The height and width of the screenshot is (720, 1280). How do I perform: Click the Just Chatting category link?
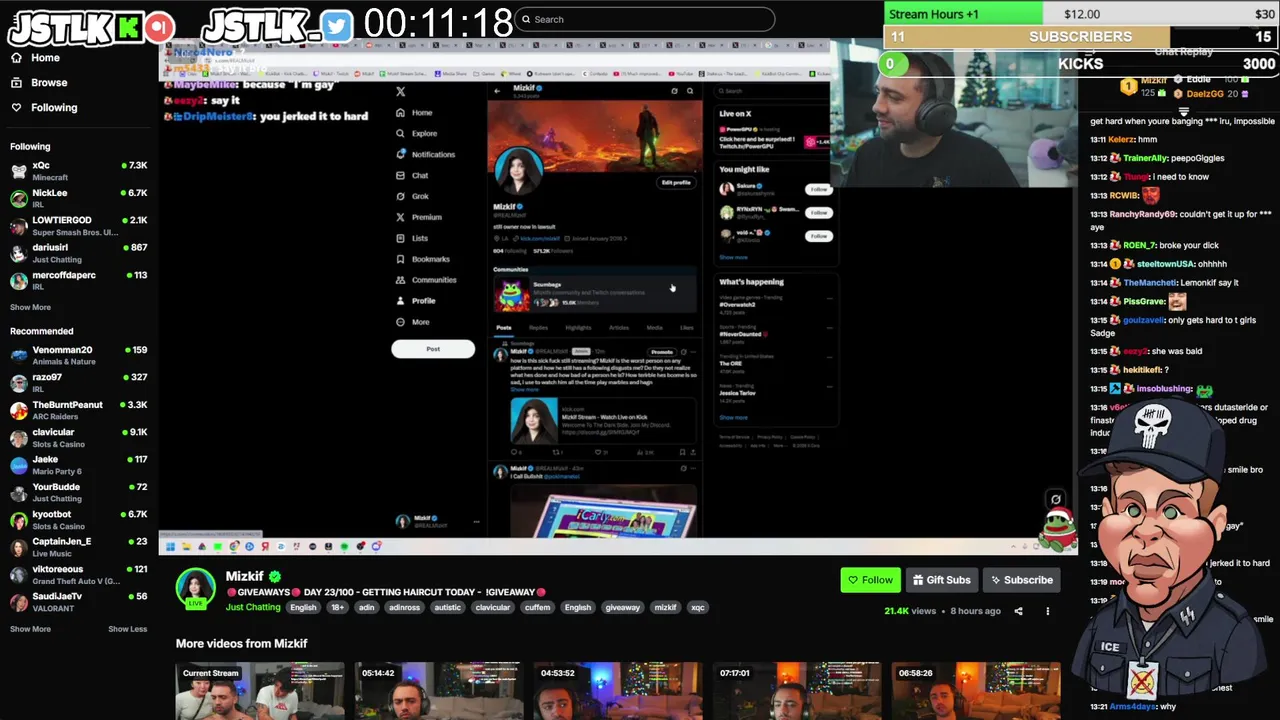pyautogui.click(x=253, y=607)
